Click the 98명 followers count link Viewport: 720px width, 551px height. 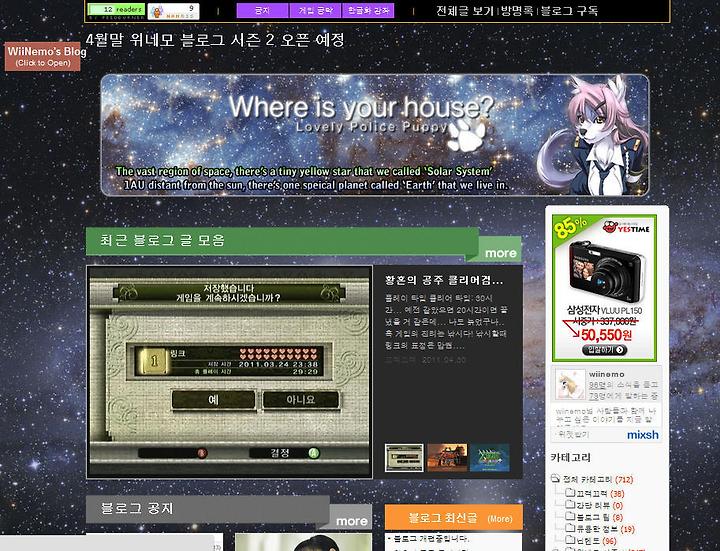click(597, 385)
